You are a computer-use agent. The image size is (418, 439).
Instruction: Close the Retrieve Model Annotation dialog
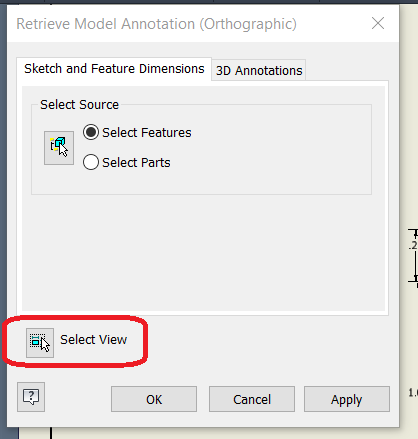(x=378, y=23)
